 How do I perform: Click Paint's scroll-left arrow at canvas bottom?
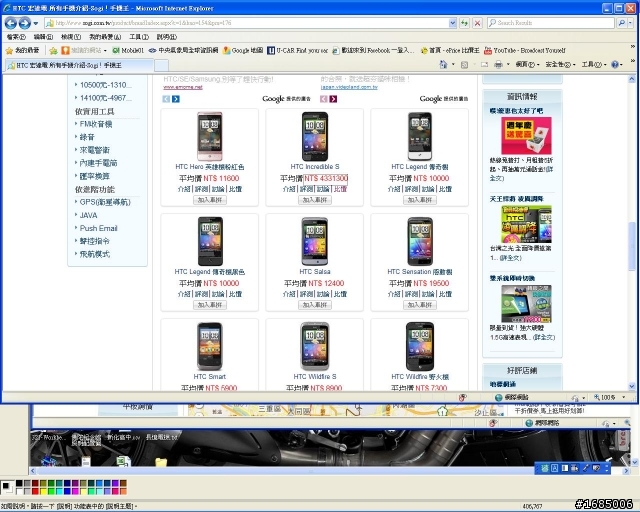pyautogui.click(x=33, y=471)
